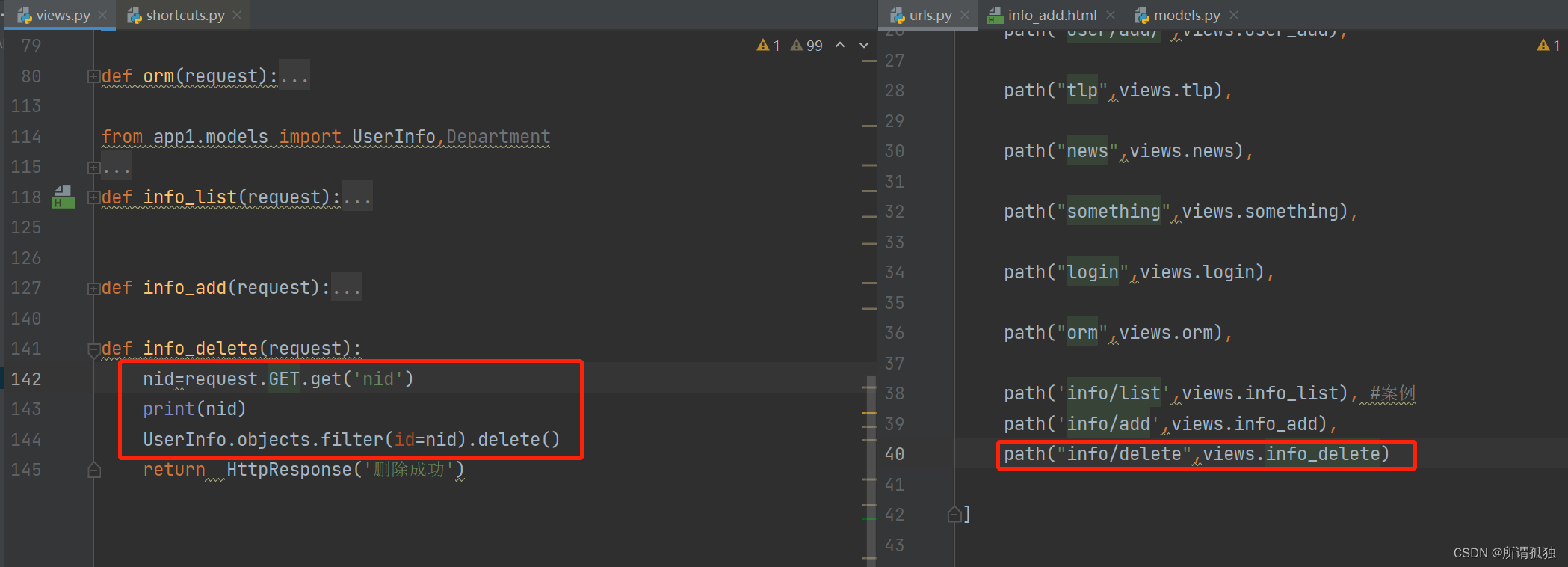The image size is (1568, 567).
Task: Close the views.py tab
Action: pyautogui.click(x=102, y=15)
